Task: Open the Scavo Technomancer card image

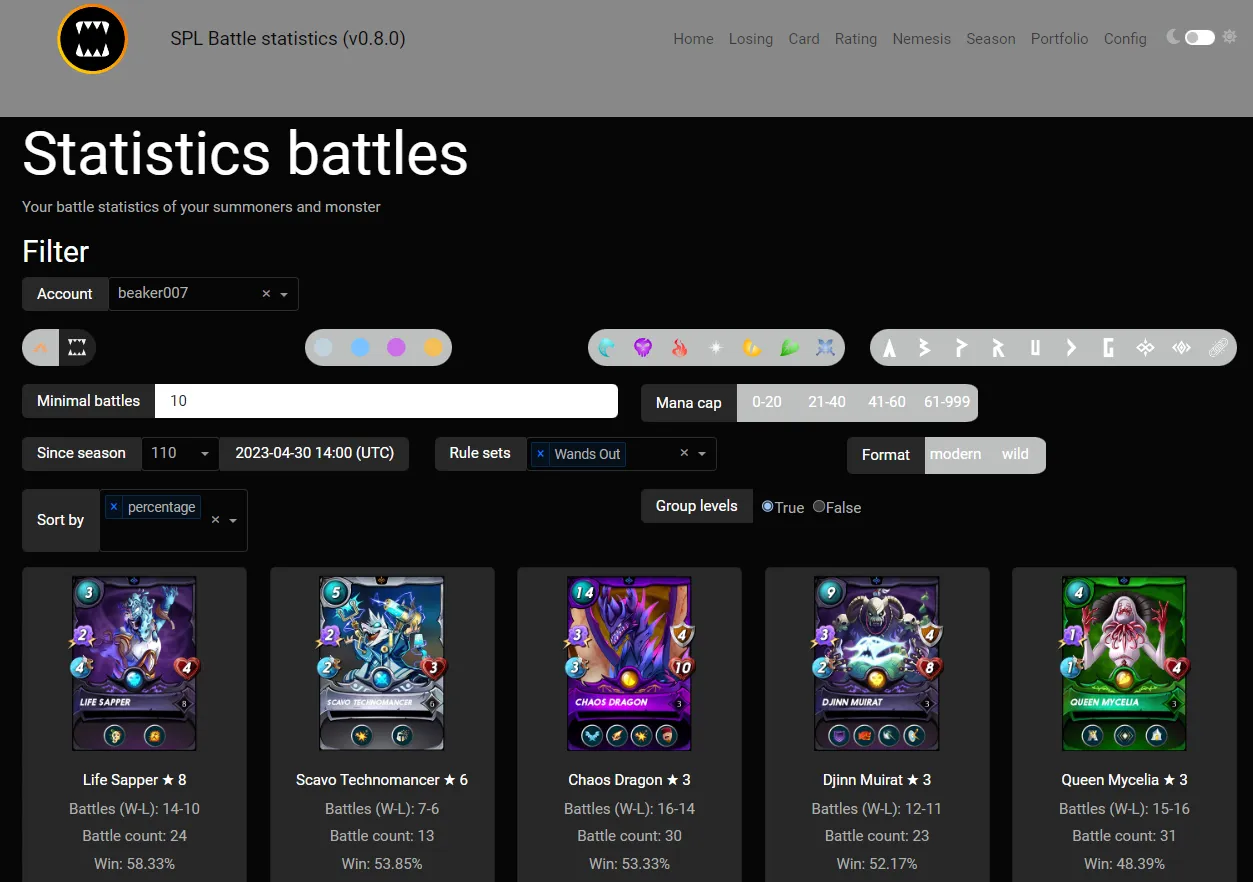Action: click(x=382, y=663)
